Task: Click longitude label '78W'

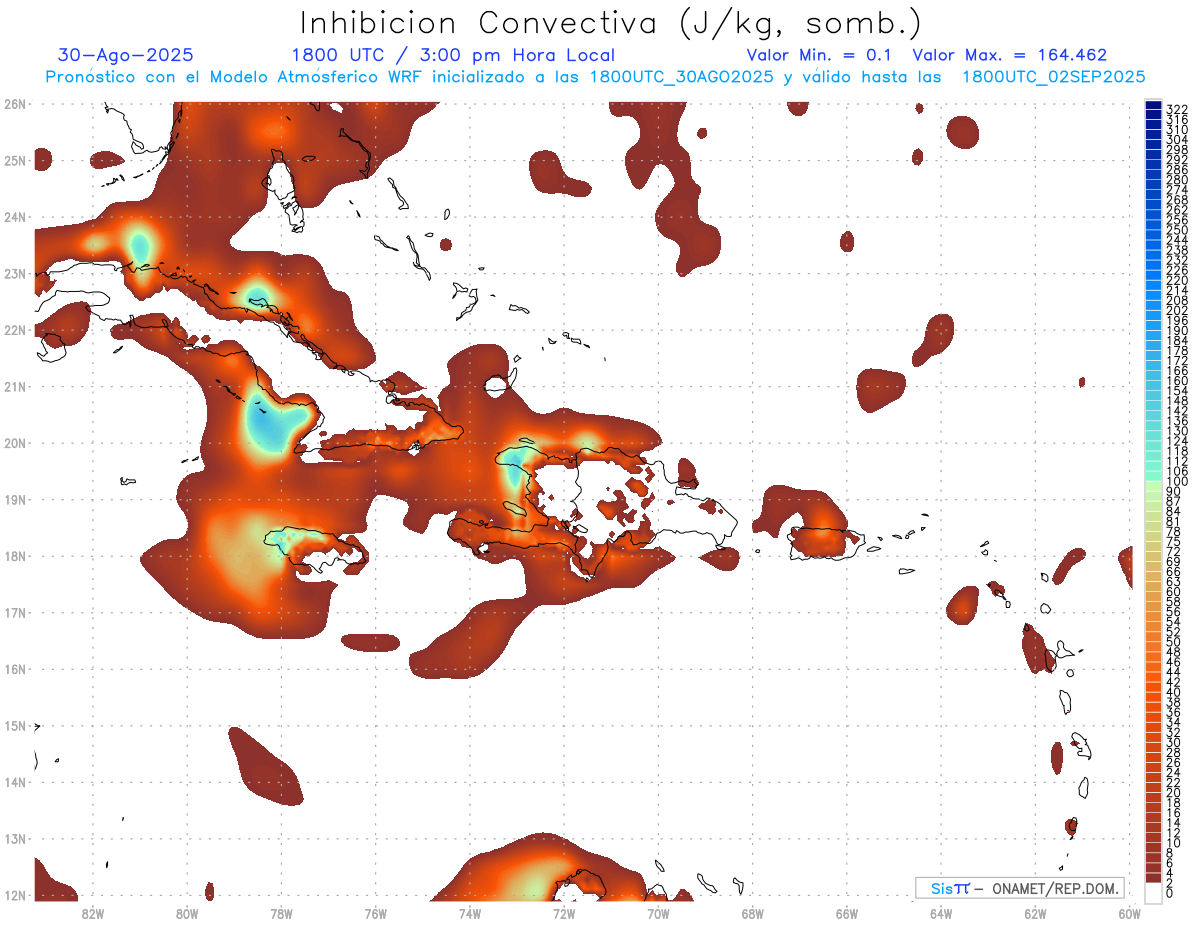Action: point(281,913)
